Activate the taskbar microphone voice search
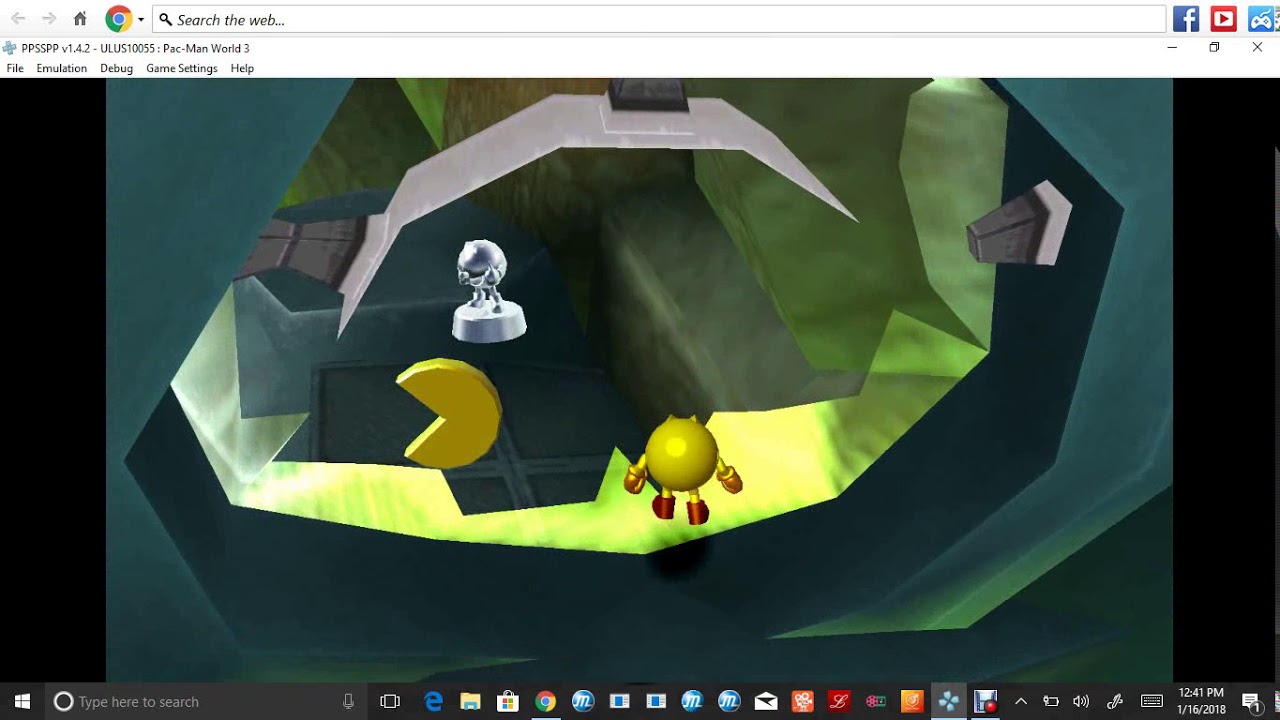 point(348,701)
